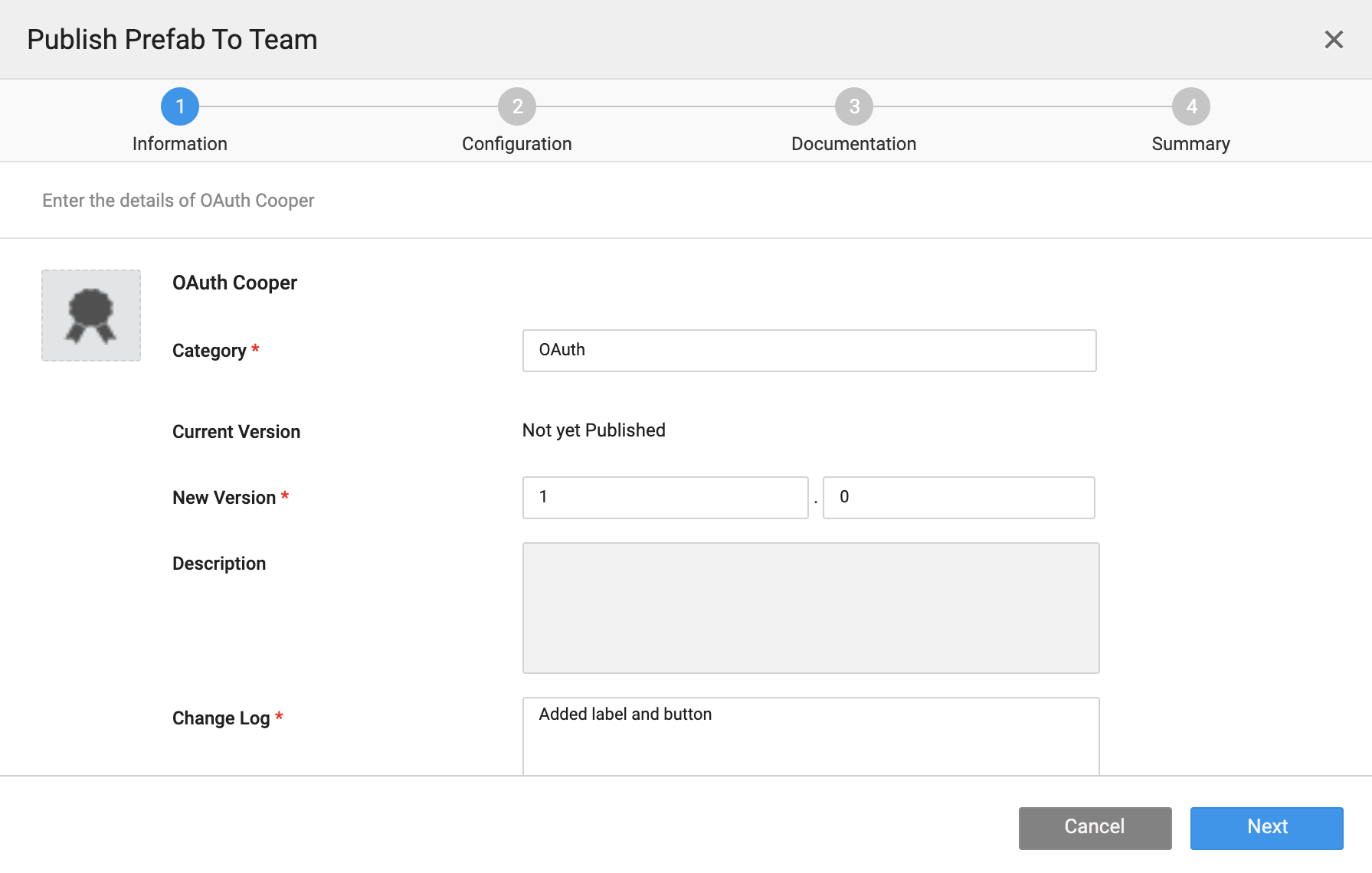Click the step 1 circle icon

[180, 106]
